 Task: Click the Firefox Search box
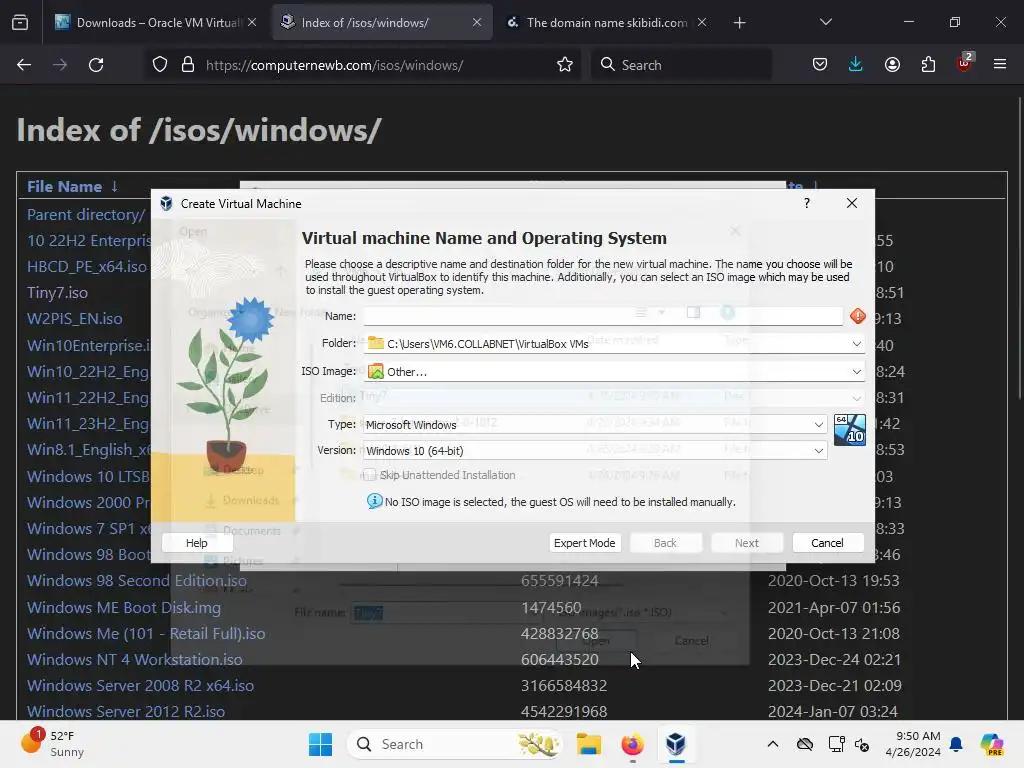681,65
